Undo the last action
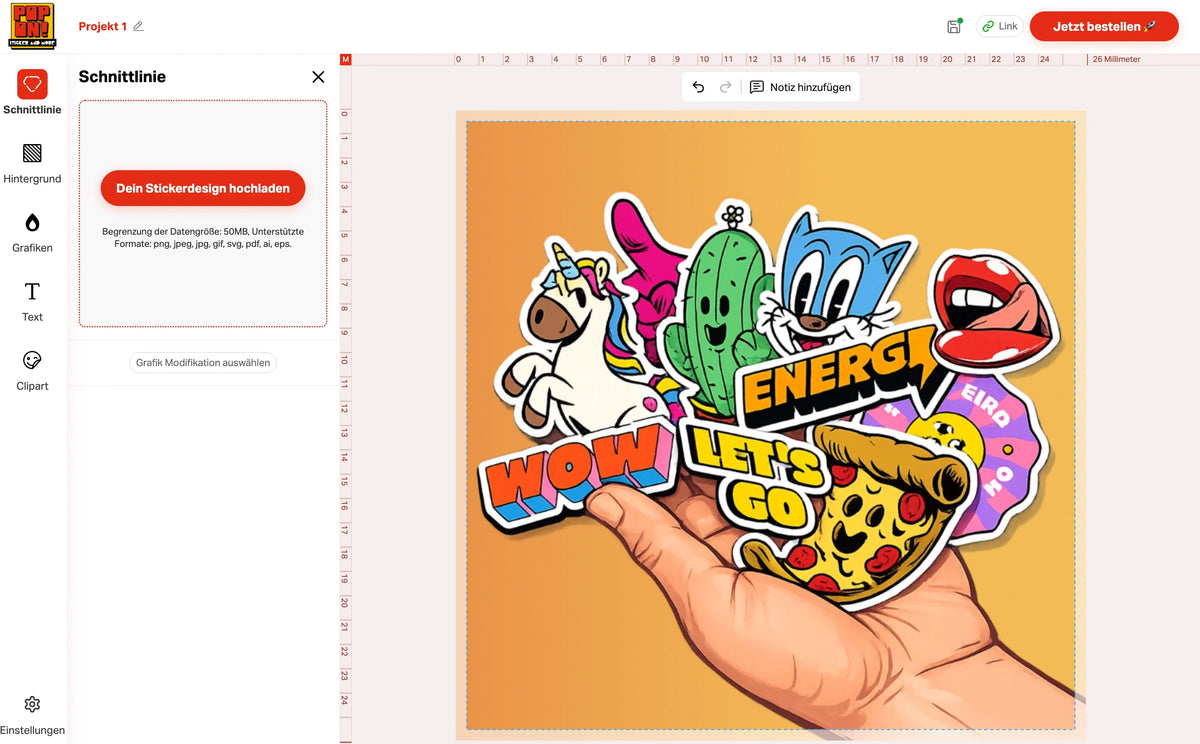Screen dimensions: 1200x744 (x=698, y=87)
